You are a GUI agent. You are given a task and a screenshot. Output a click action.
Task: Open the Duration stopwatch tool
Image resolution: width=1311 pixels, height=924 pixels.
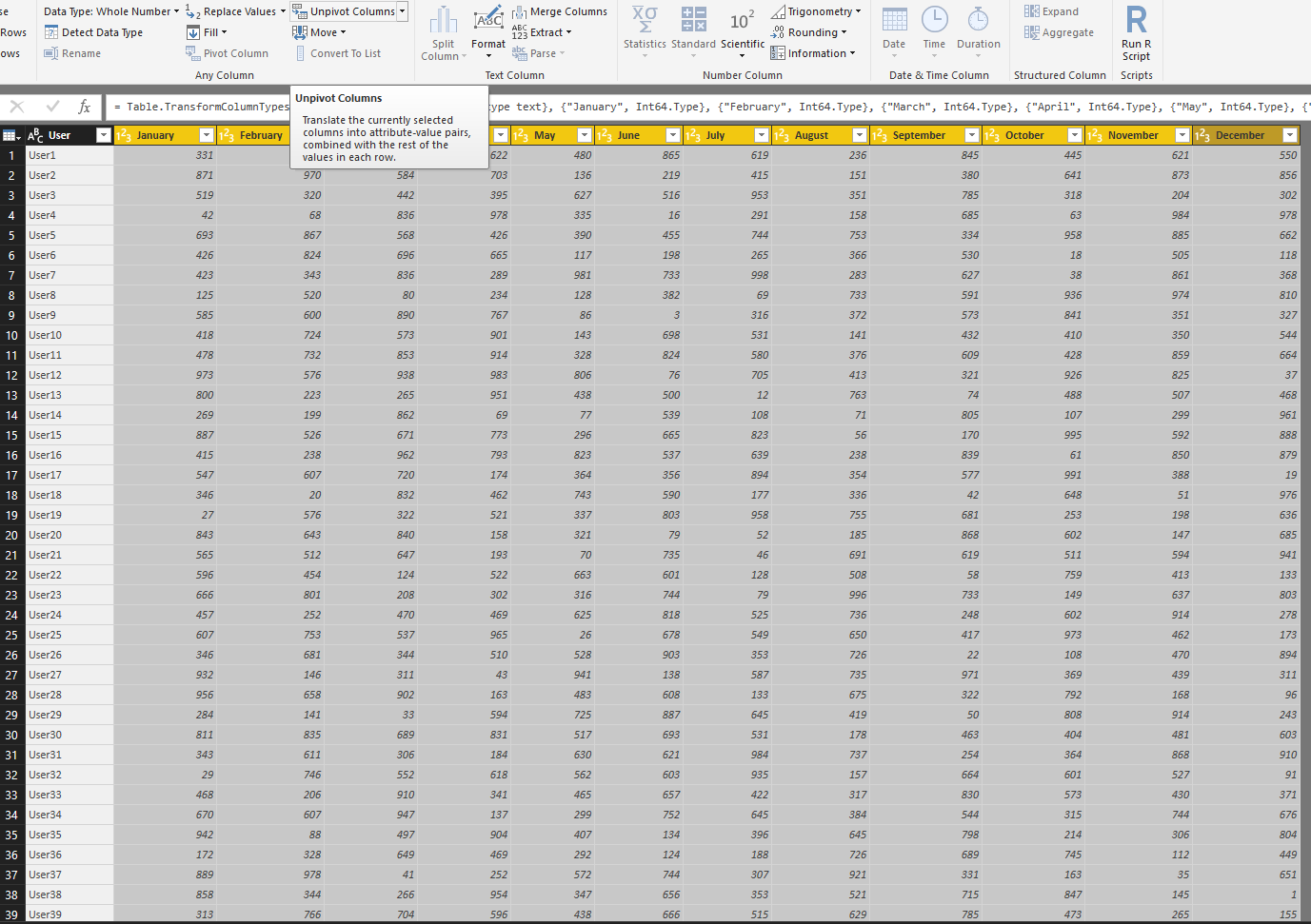[979, 32]
